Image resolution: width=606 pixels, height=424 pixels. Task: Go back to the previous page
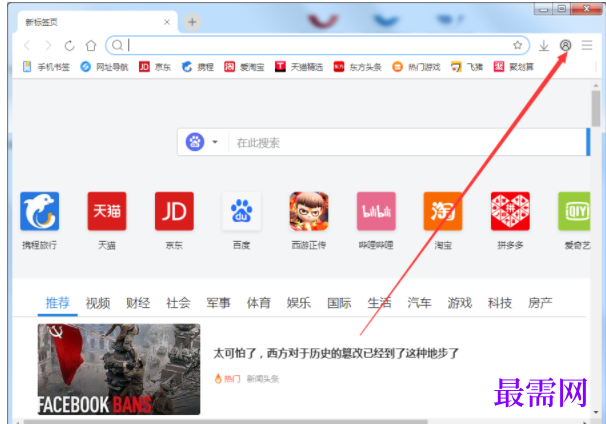[27, 46]
